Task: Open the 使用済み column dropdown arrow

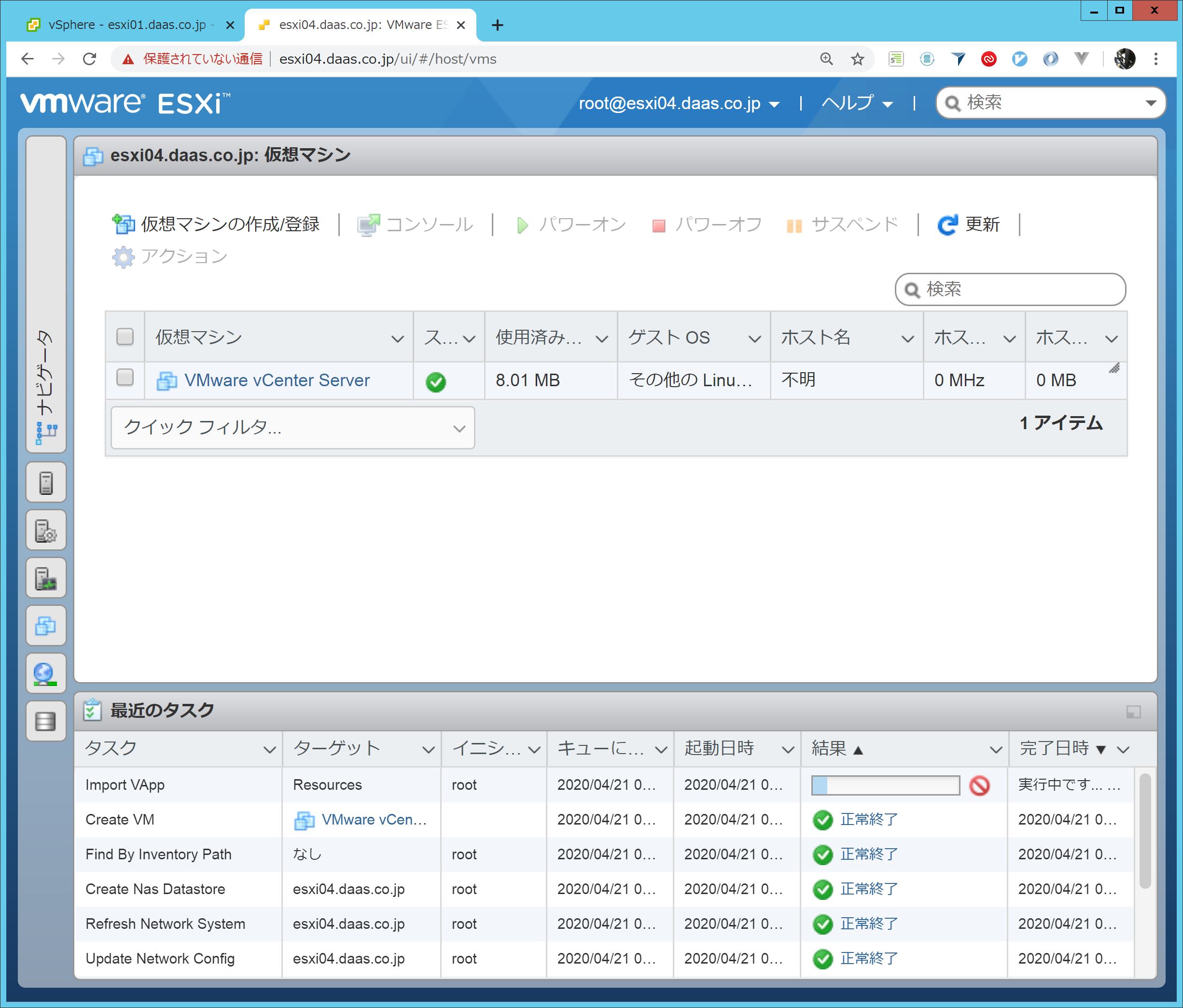Action: point(602,339)
